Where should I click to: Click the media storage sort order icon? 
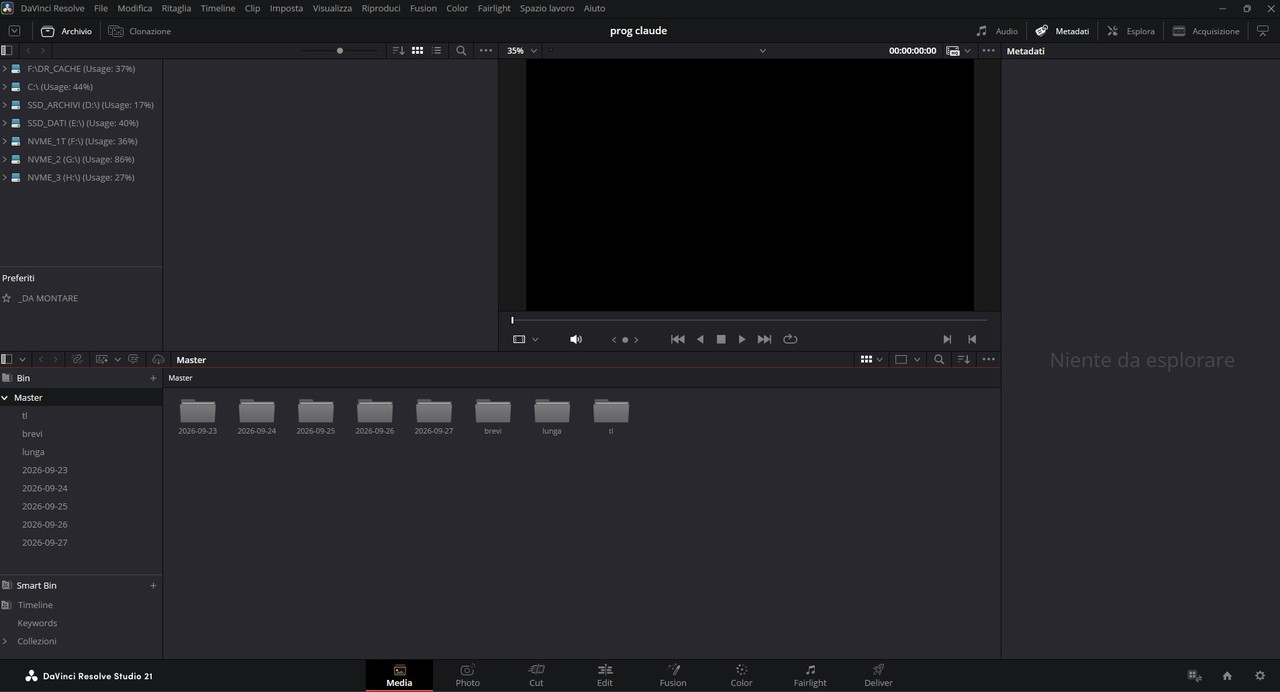pos(398,50)
